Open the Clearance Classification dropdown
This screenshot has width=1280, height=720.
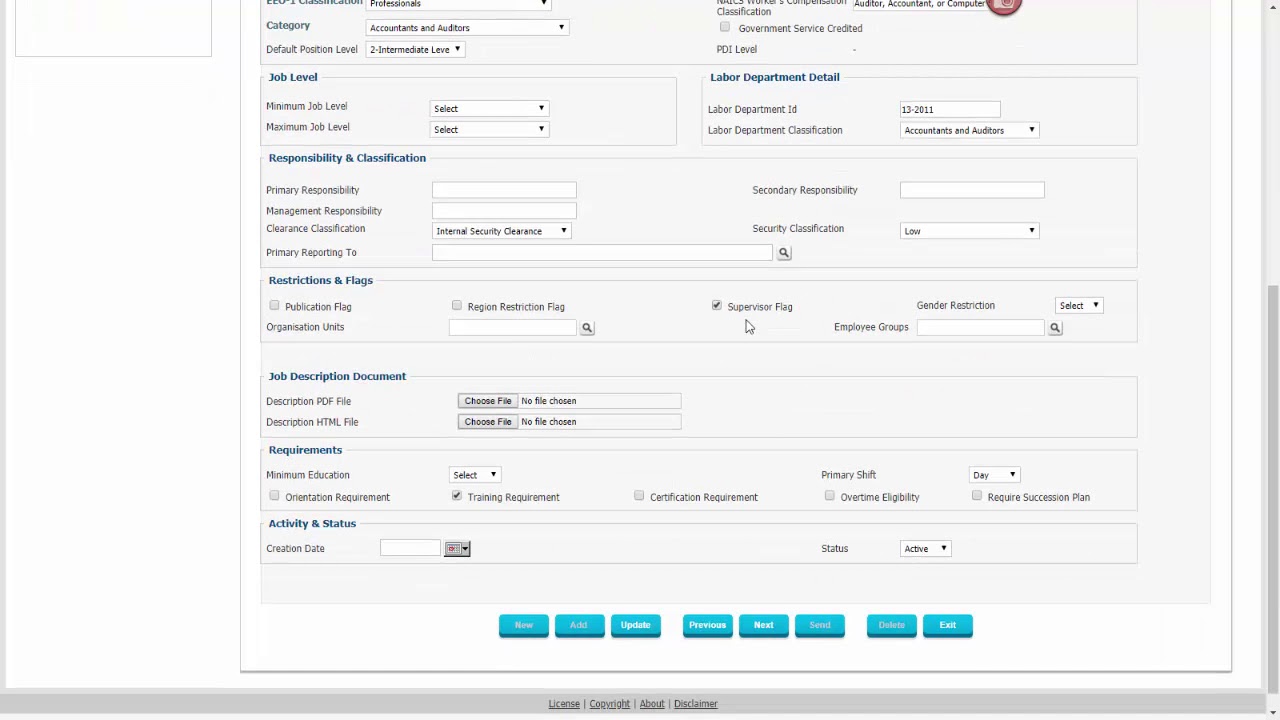(x=502, y=231)
